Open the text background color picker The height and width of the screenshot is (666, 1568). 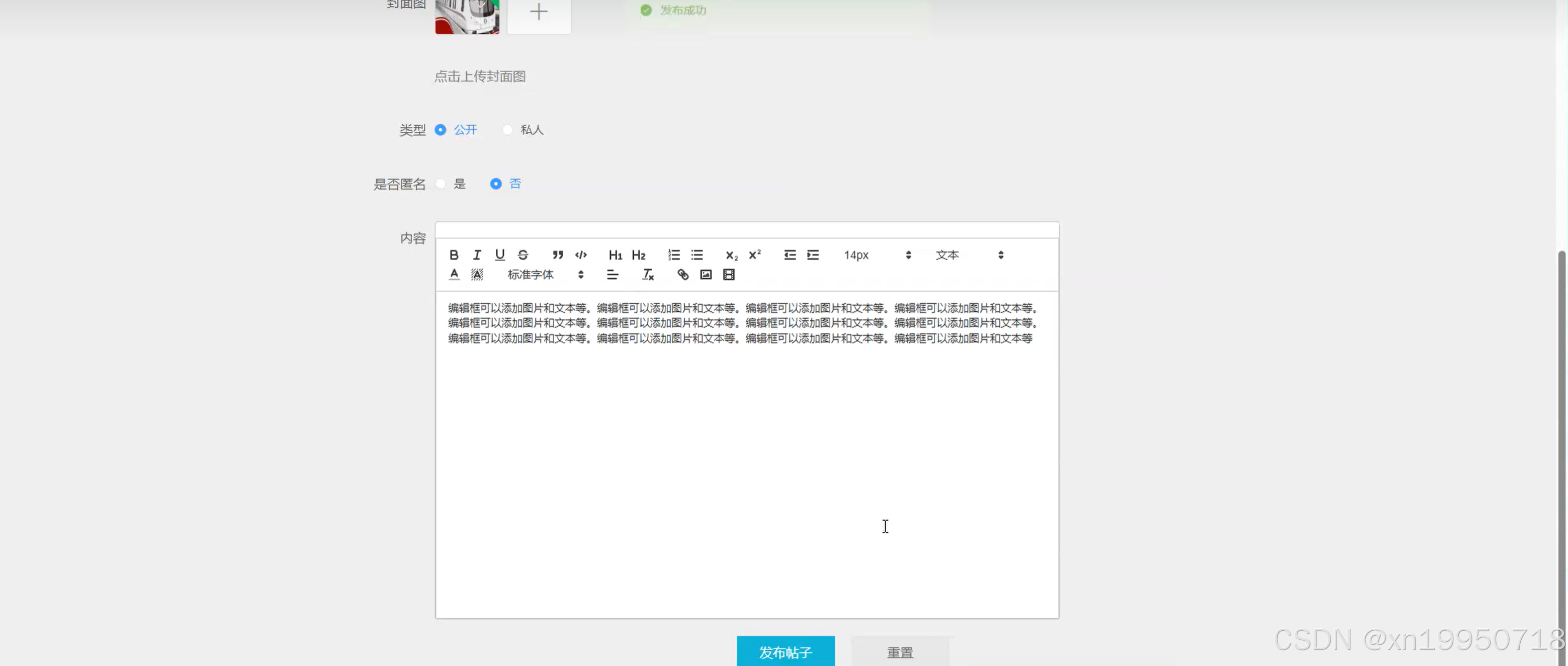coord(477,275)
